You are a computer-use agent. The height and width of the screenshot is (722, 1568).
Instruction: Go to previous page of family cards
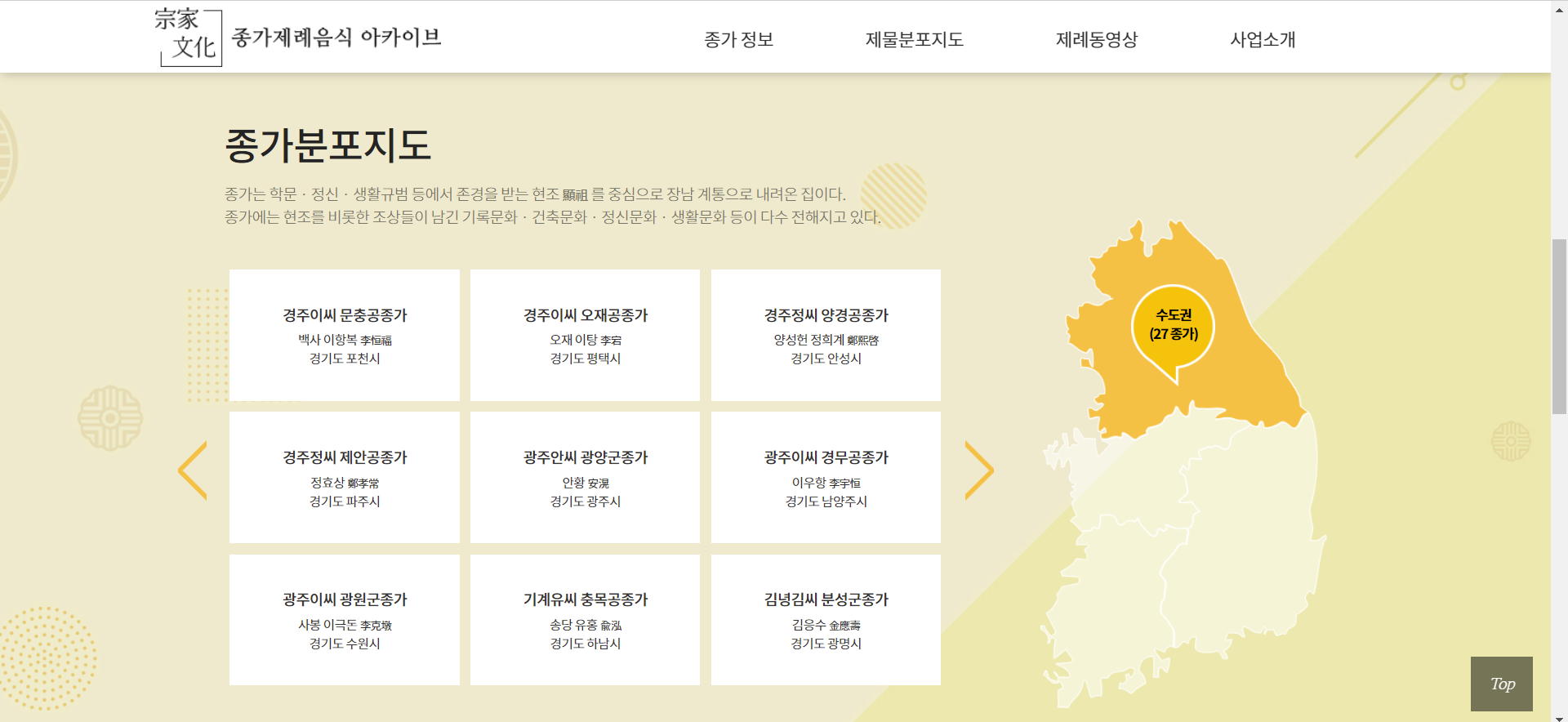193,470
